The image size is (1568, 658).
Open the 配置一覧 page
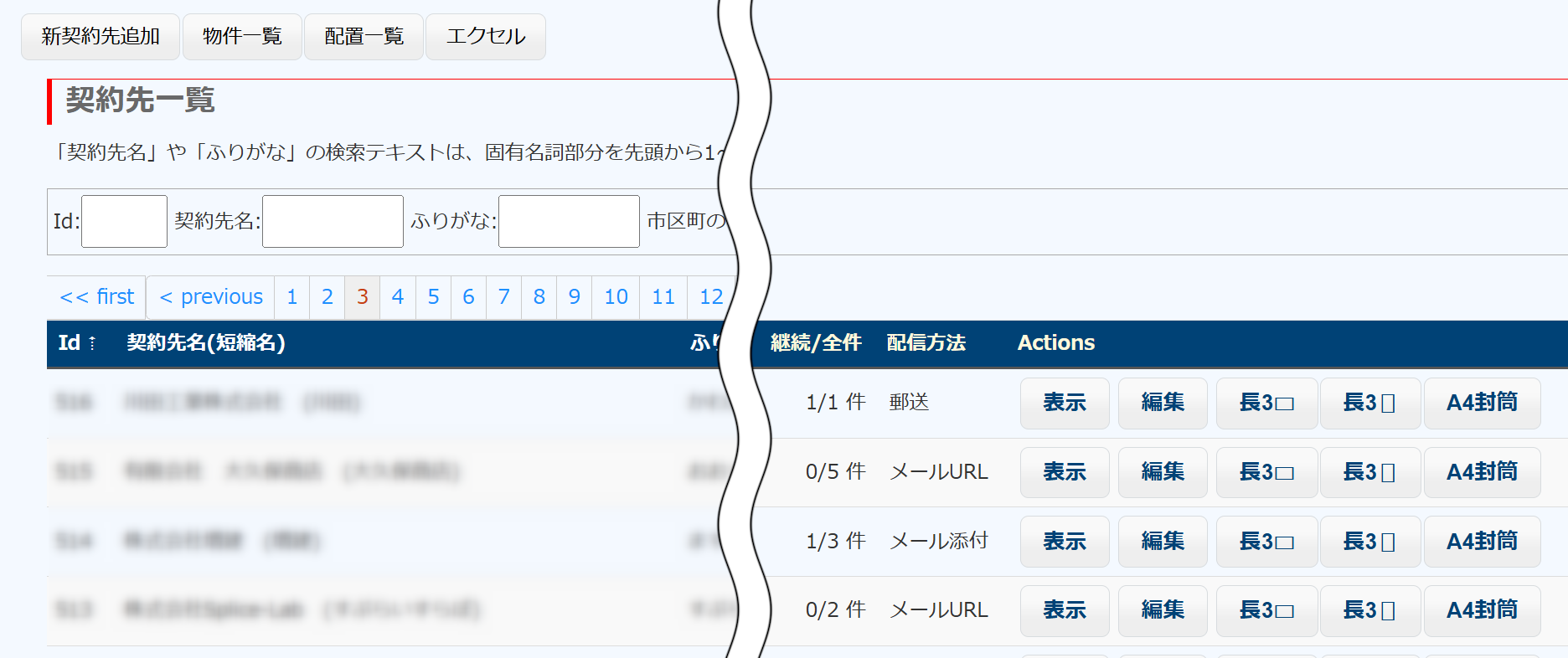364,37
